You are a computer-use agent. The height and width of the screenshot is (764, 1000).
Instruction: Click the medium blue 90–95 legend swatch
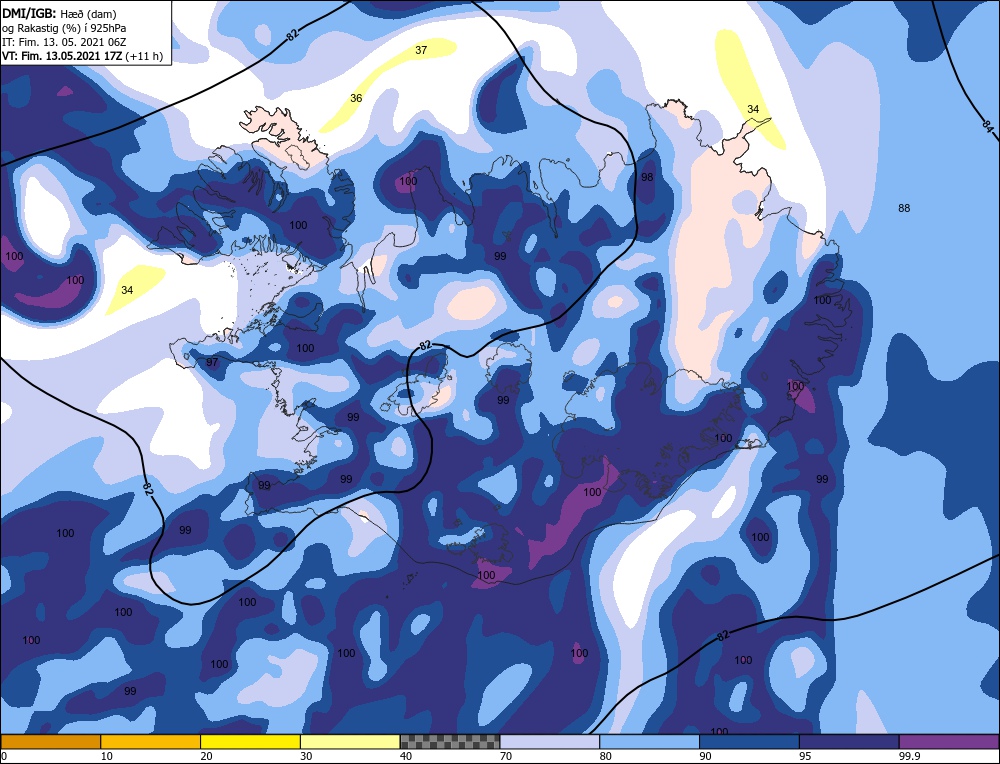point(749,741)
